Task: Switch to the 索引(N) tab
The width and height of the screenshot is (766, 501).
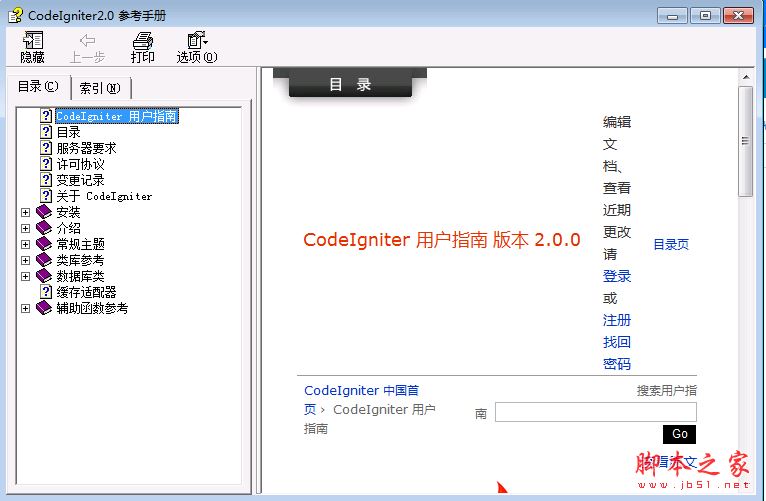Action: point(101,88)
